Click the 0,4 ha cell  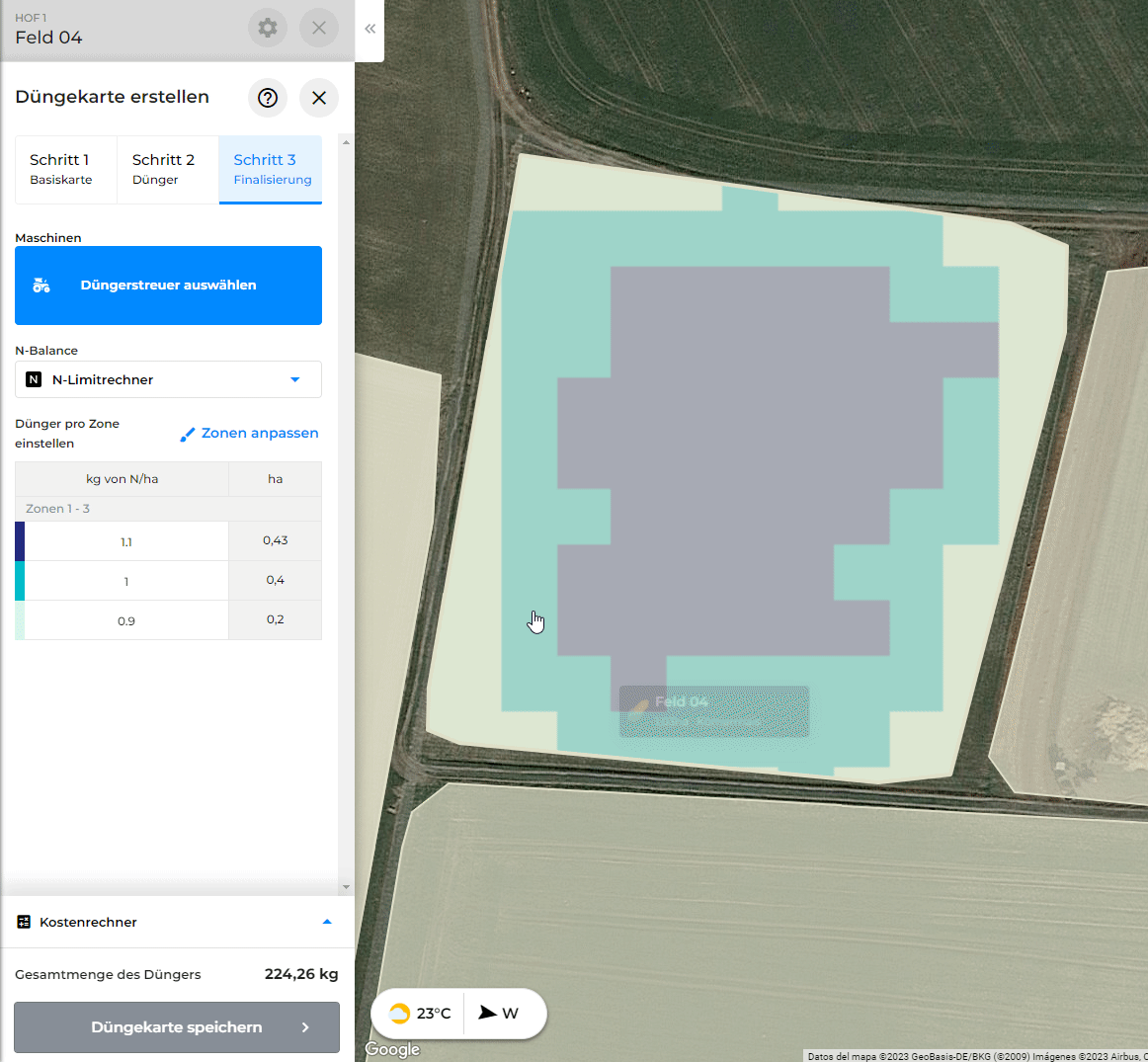(276, 581)
